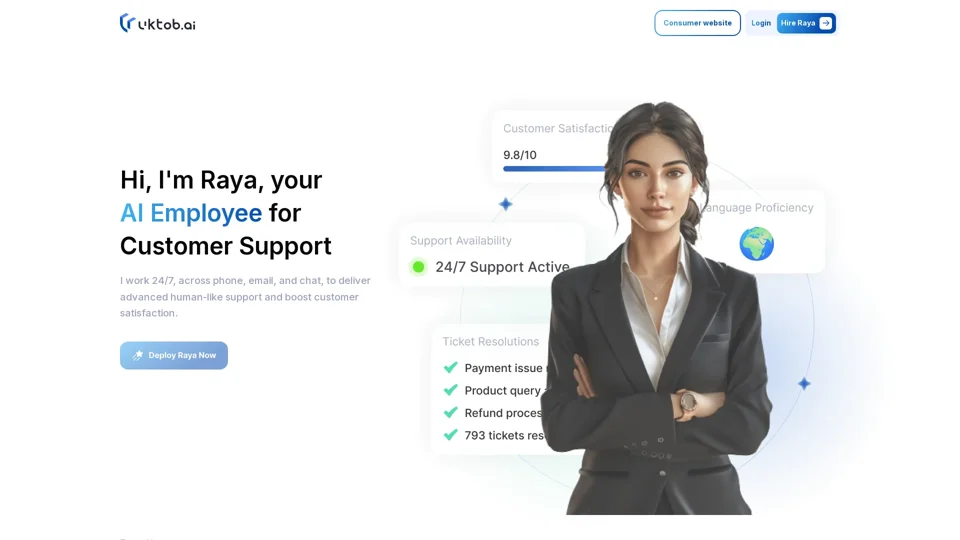Click the Ticket Resolutions card title
Viewport: 960px width, 540px height.
click(491, 342)
